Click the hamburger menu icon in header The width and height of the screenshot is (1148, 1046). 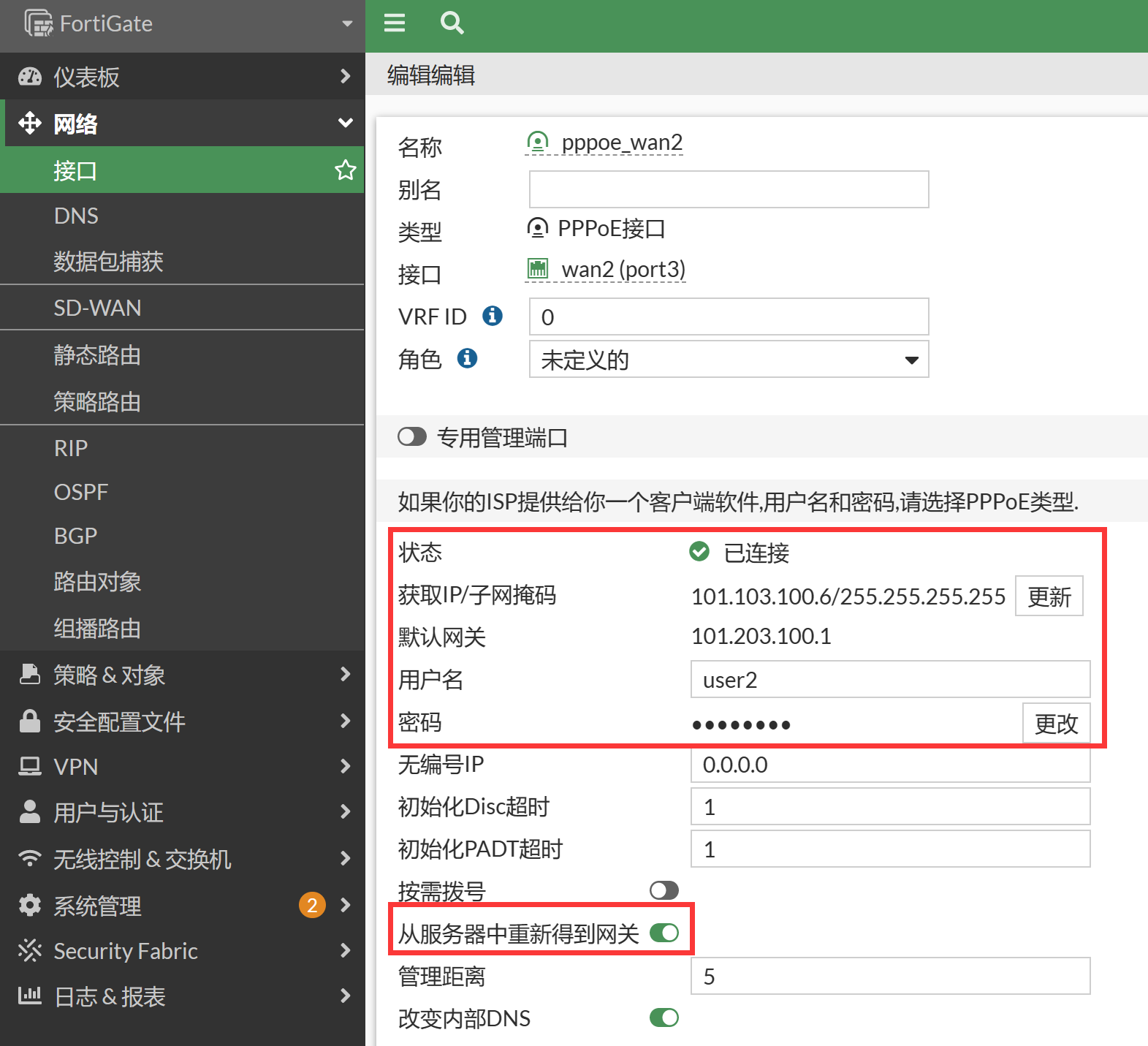tap(395, 23)
